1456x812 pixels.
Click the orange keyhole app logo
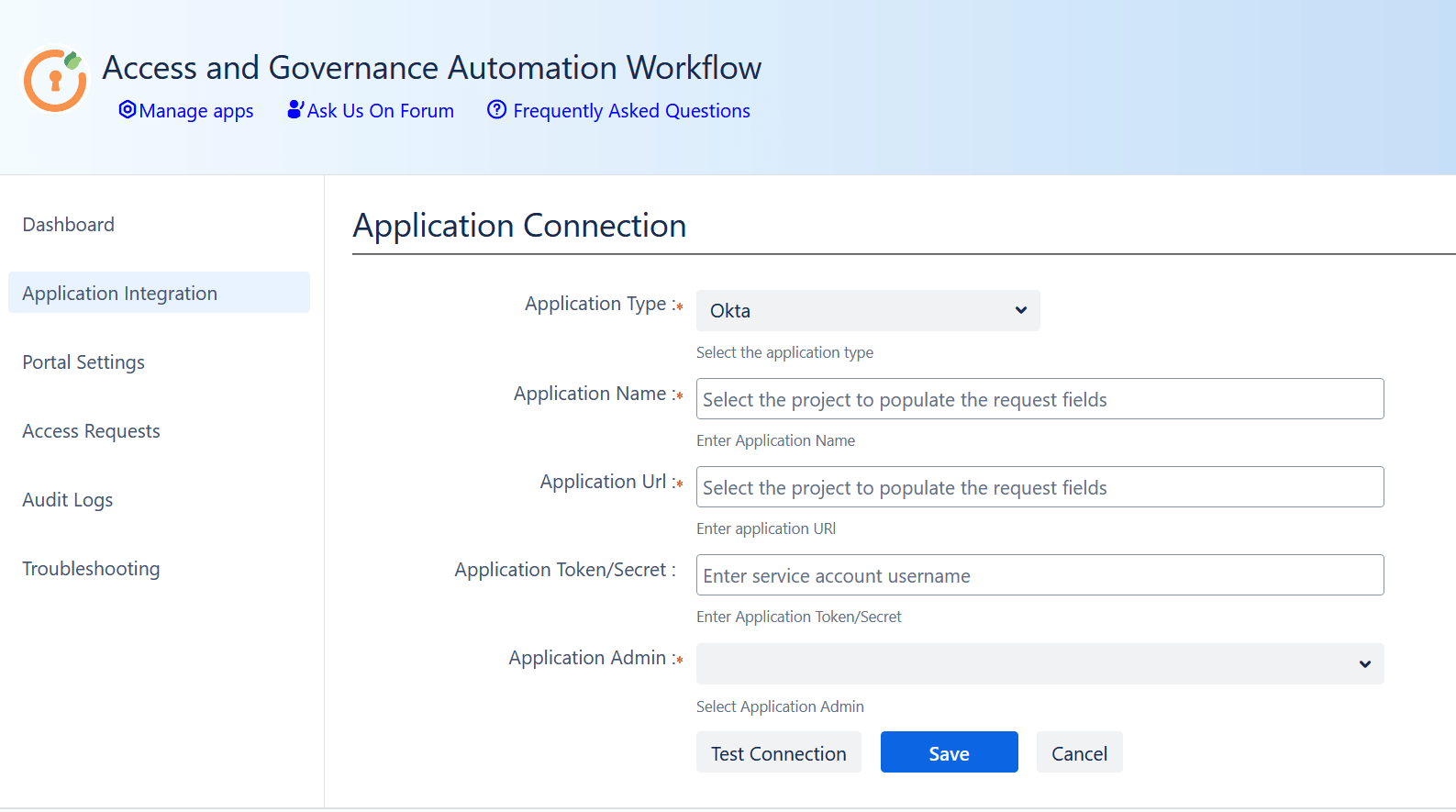click(55, 81)
